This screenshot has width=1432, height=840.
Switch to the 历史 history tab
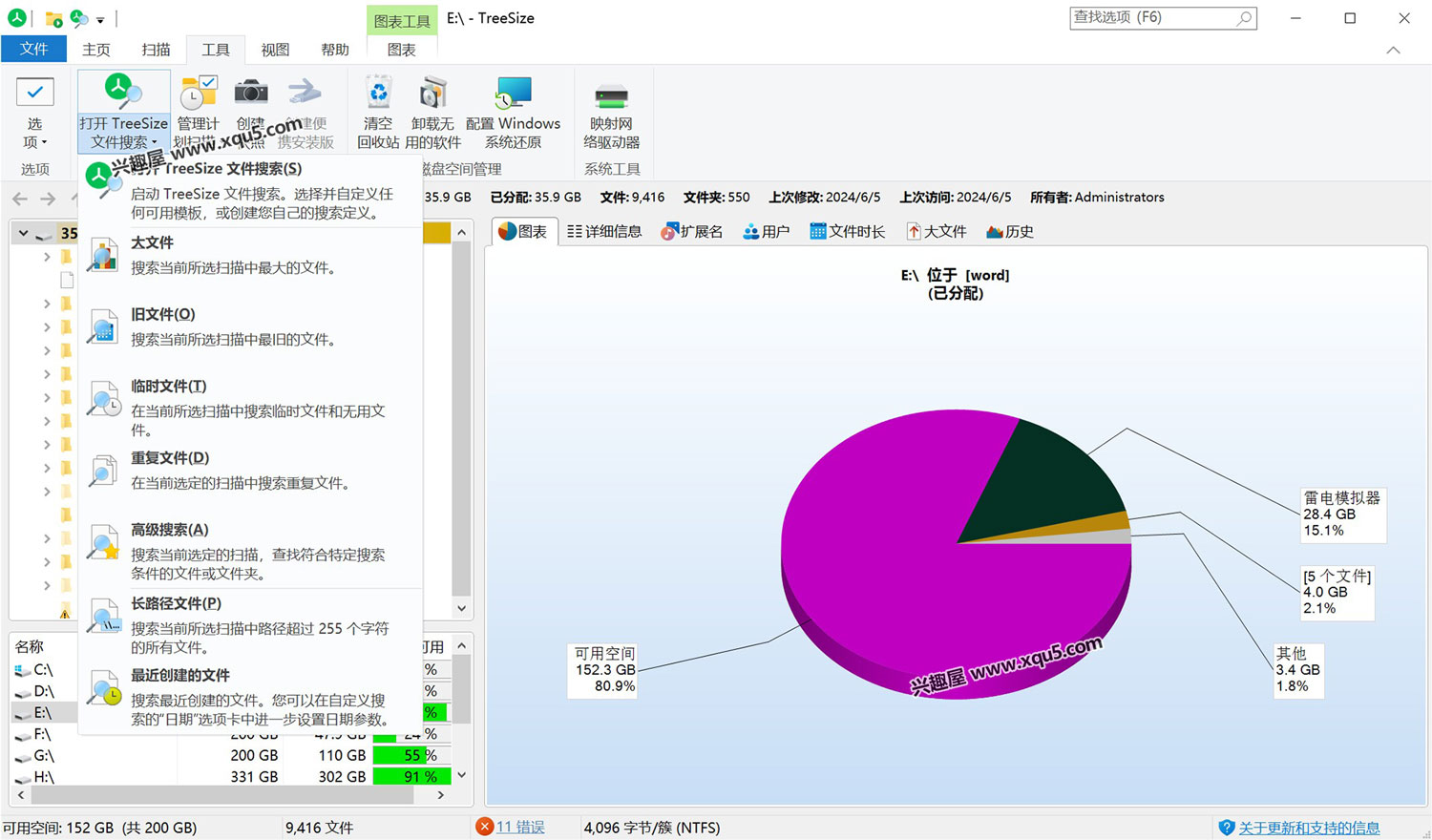1009,231
